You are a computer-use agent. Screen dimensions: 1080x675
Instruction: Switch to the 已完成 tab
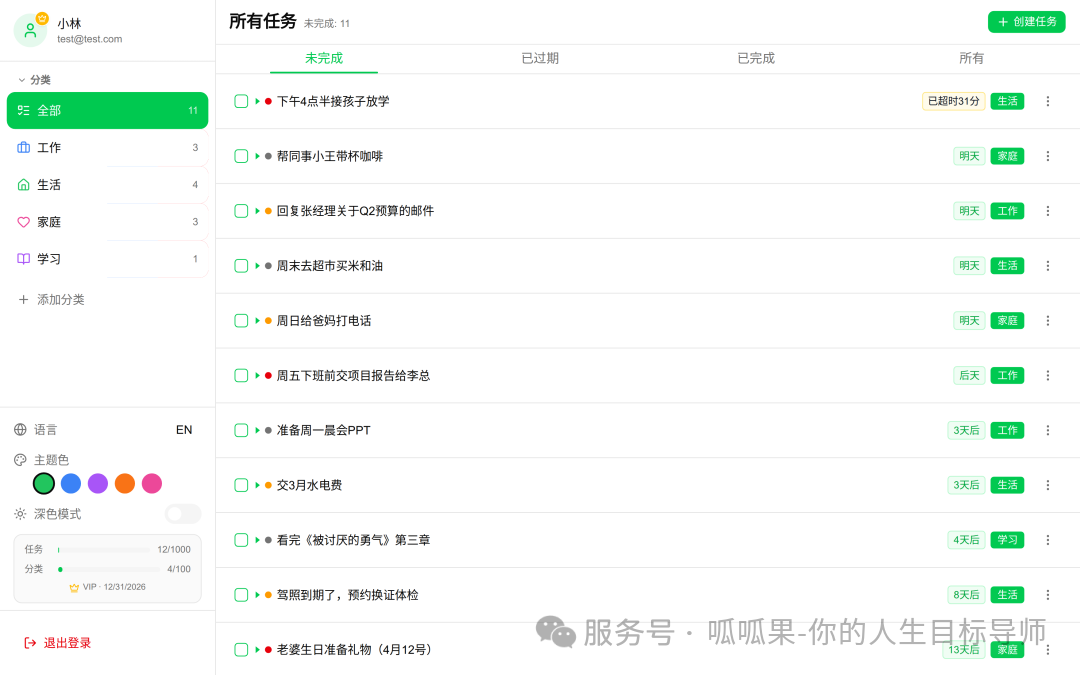[x=755, y=58]
